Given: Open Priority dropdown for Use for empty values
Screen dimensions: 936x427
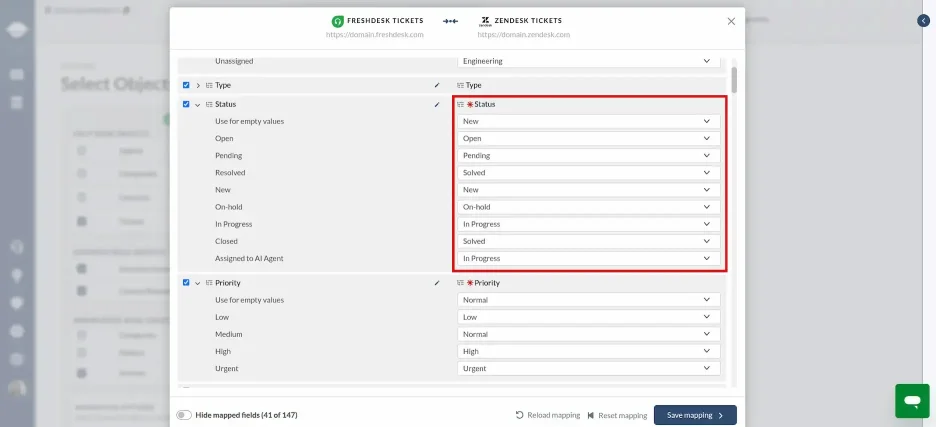Looking at the screenshot, I should click(x=589, y=300).
